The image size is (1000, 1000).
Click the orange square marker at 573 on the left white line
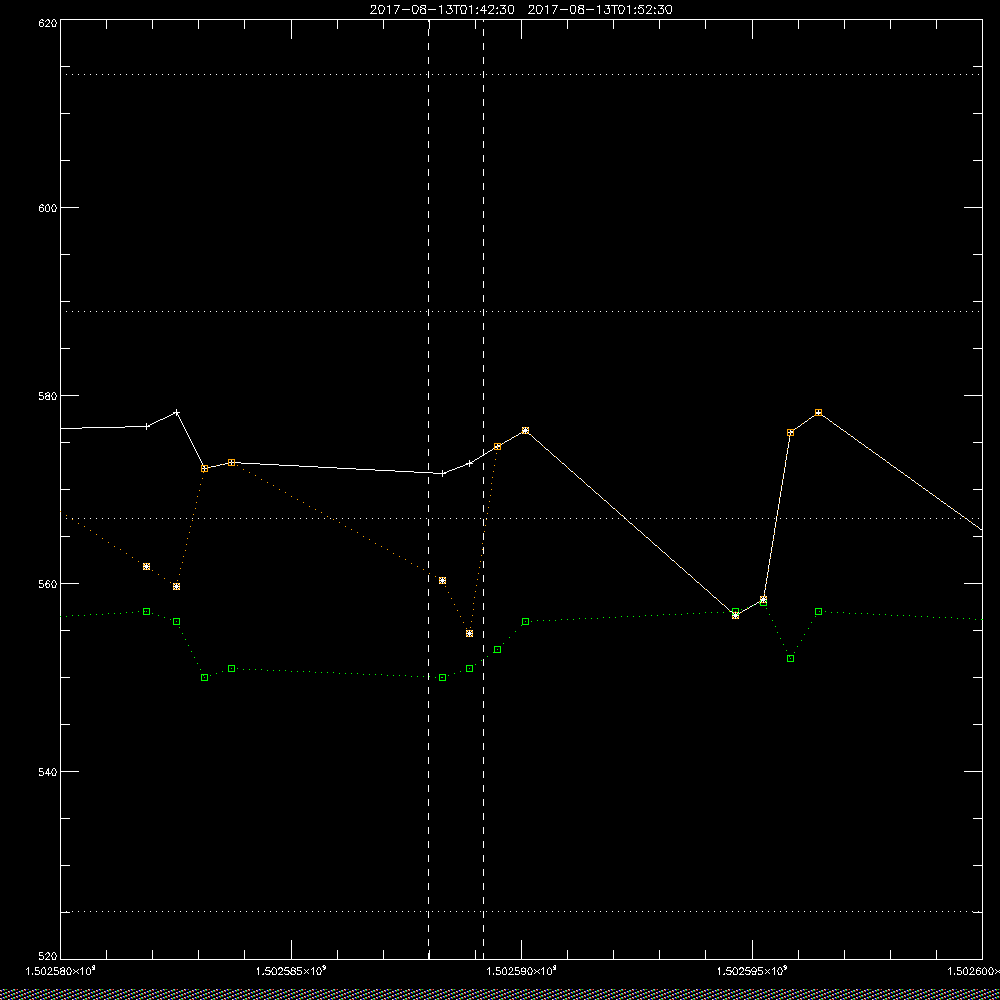(232, 462)
